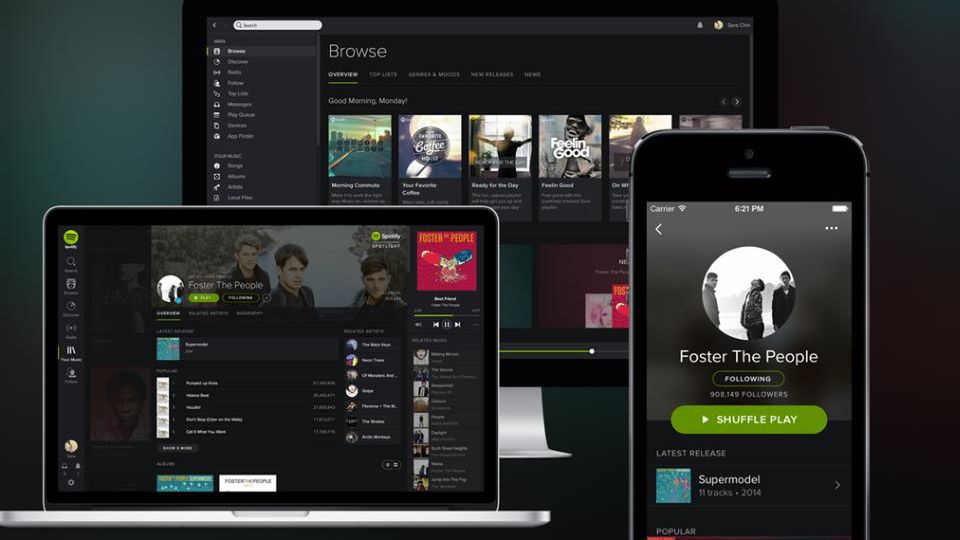The image size is (960, 540).
Task: Click the monitor playback progress slider handle
Action: coord(591,351)
